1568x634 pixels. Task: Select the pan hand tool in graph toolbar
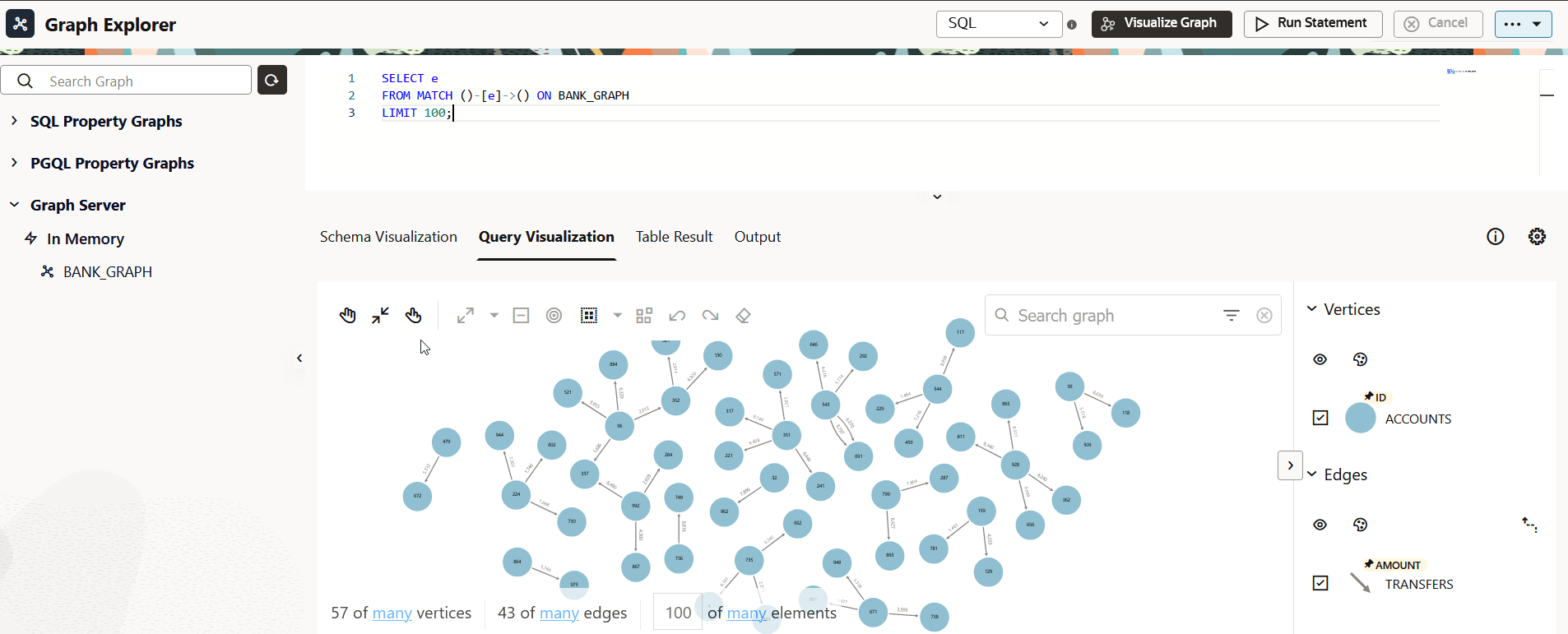347,316
